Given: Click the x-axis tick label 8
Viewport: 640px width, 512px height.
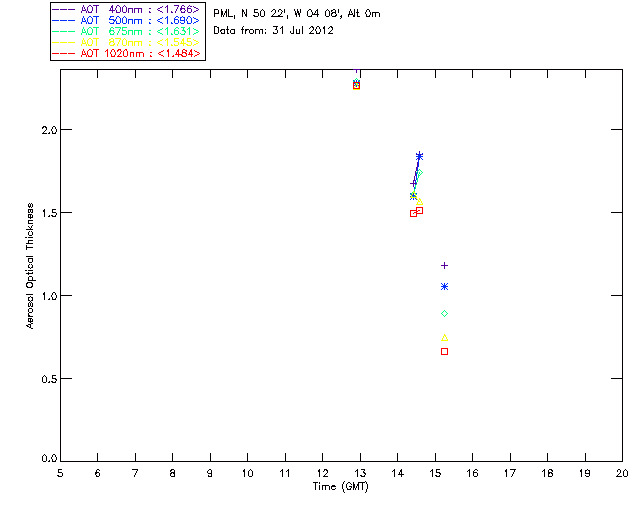Looking at the screenshot, I should (173, 473).
